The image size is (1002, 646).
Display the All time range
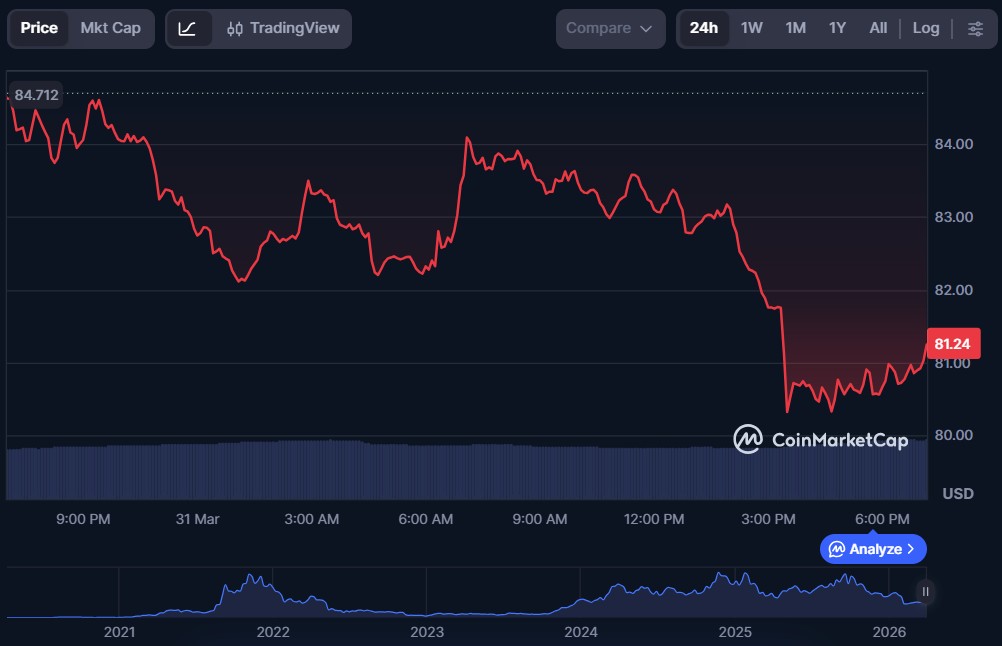878,29
